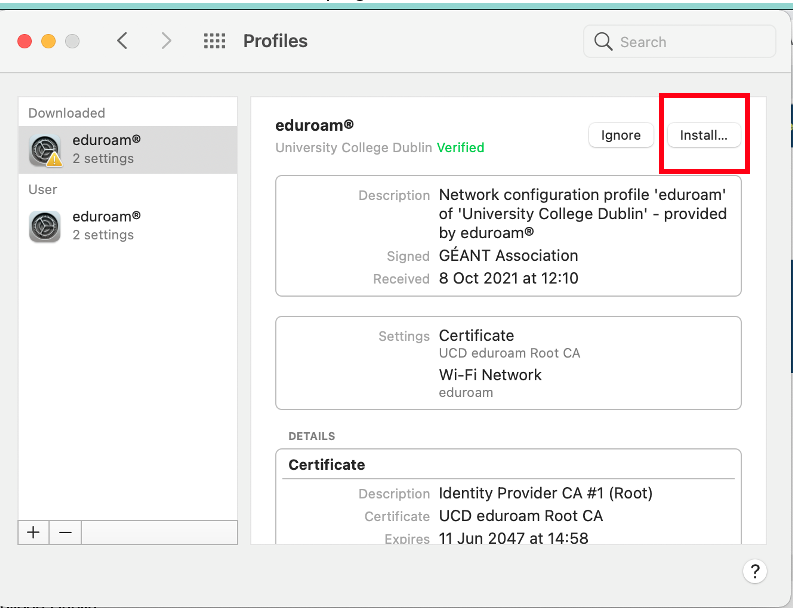Remove the profile with the minus button
The height and width of the screenshot is (613, 795).
pos(65,532)
